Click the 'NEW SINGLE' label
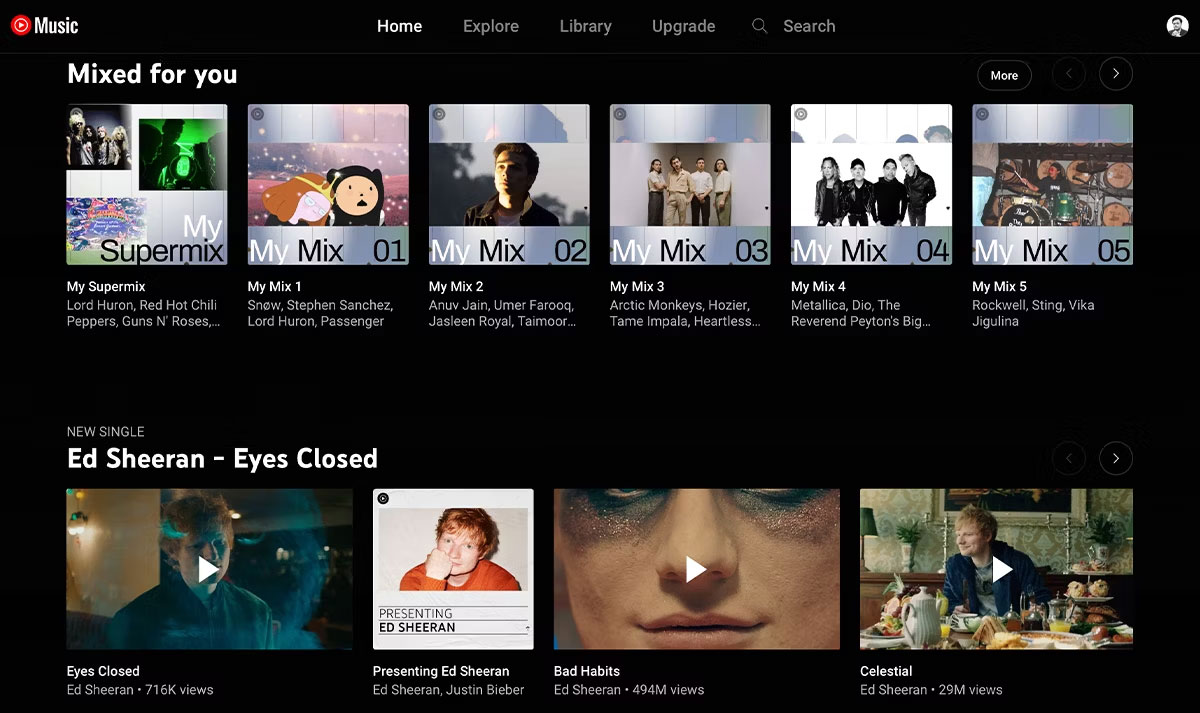The image size is (1200, 713). point(105,432)
